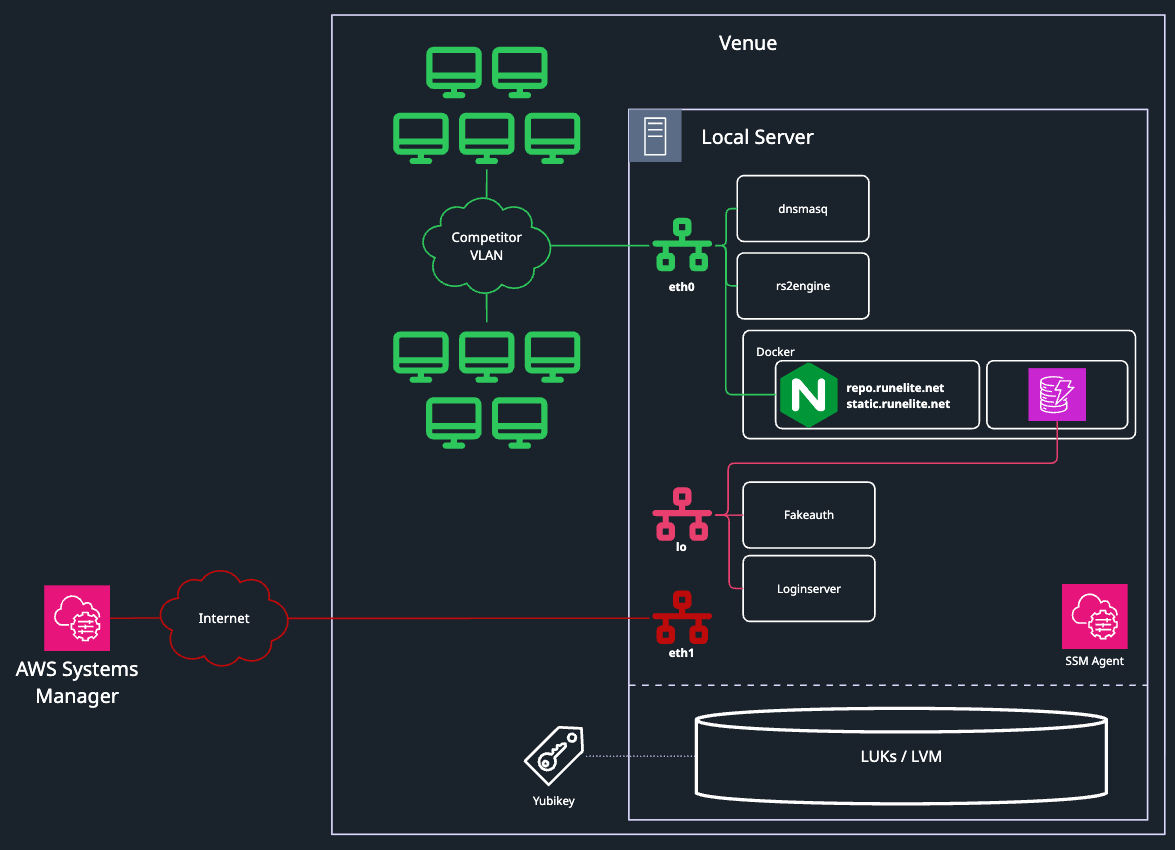The height and width of the screenshot is (850, 1175).
Task: Select the SSM Agent icon
Action: pos(1094,616)
